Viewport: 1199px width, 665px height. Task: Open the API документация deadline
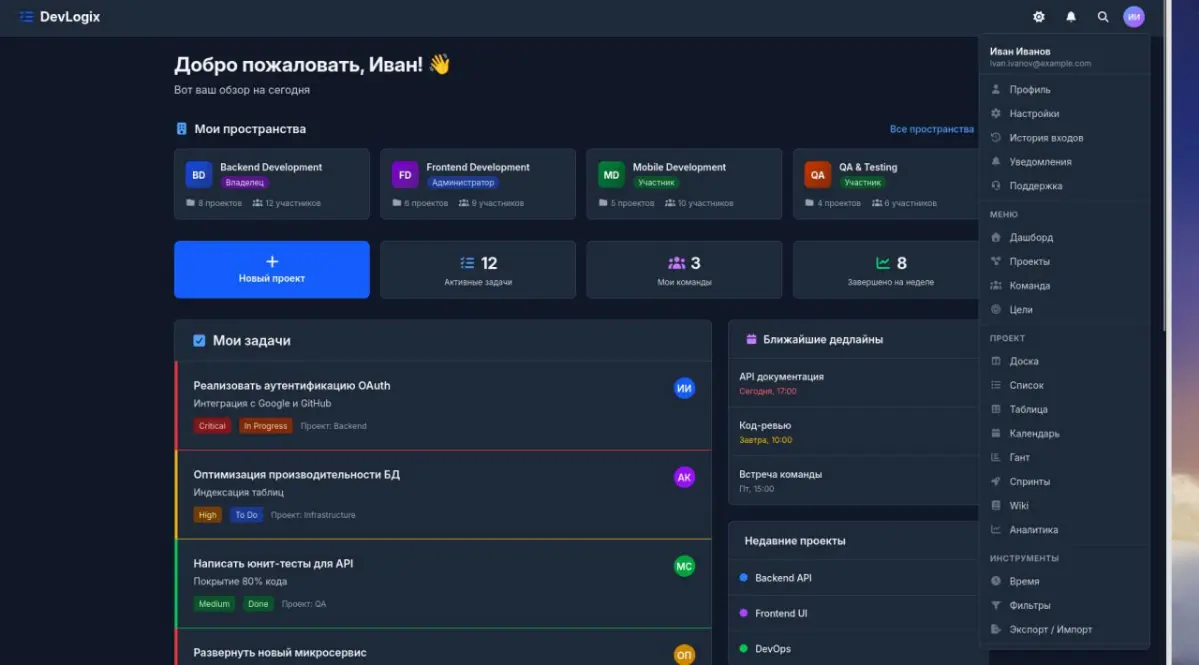[x=854, y=384]
